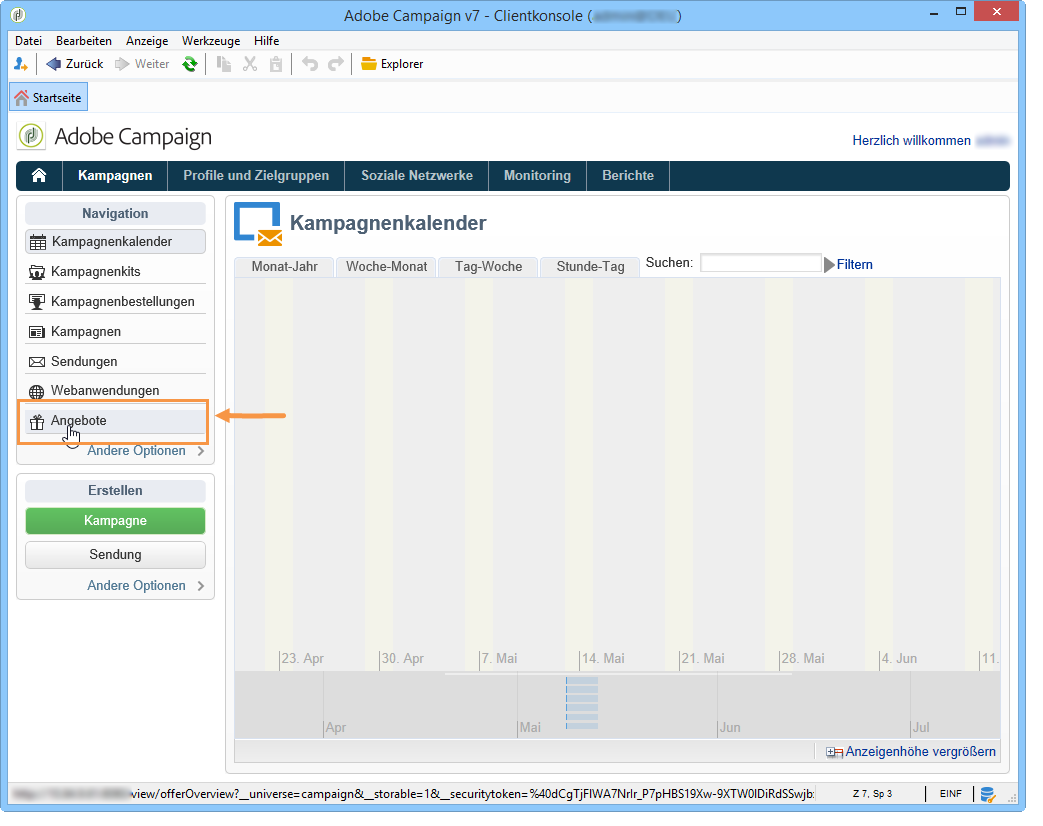Click the database status icon in status bar
The height and width of the screenshot is (826, 1043).
pos(988,794)
